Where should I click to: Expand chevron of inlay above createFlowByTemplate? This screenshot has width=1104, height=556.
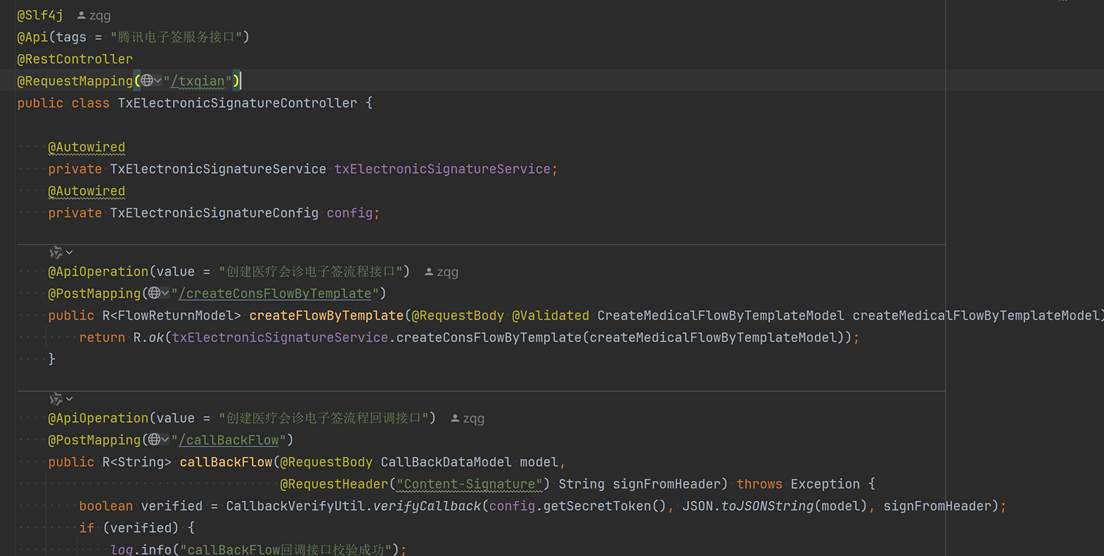pos(69,253)
